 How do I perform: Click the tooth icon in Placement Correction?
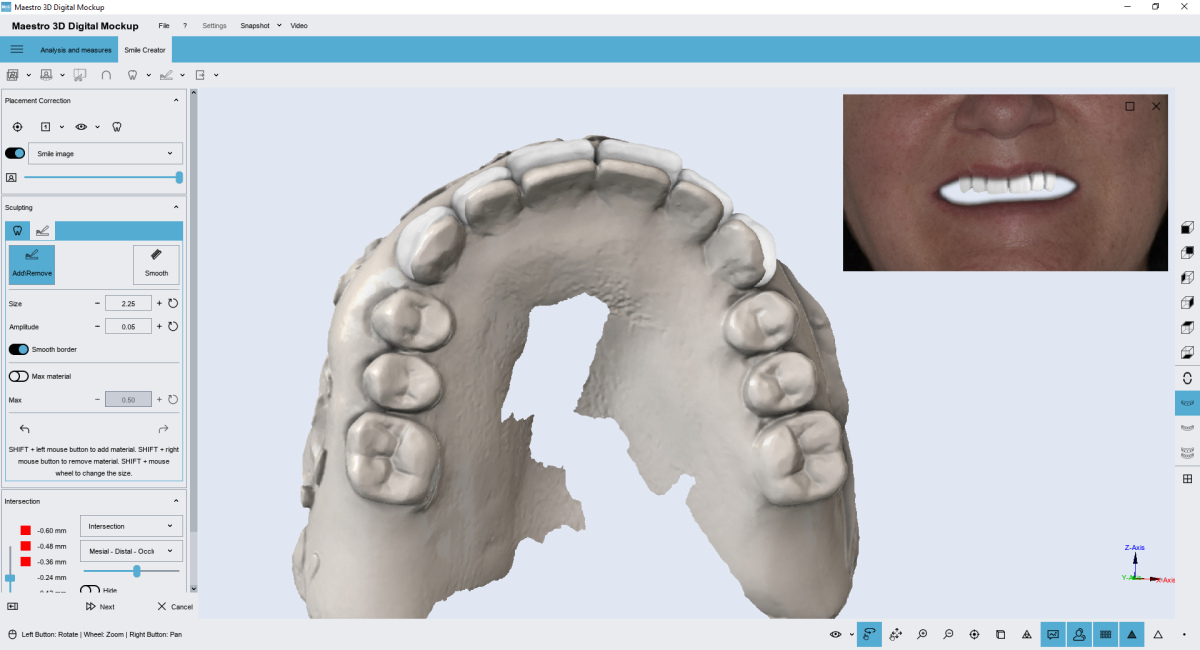click(x=116, y=127)
